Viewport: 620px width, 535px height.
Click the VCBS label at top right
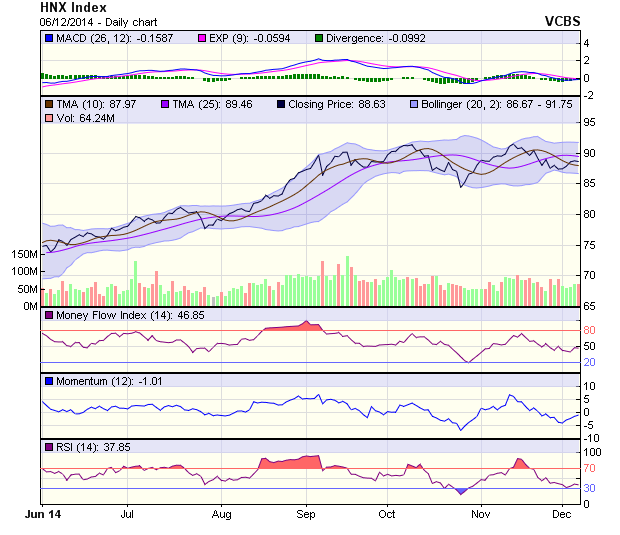(x=561, y=21)
